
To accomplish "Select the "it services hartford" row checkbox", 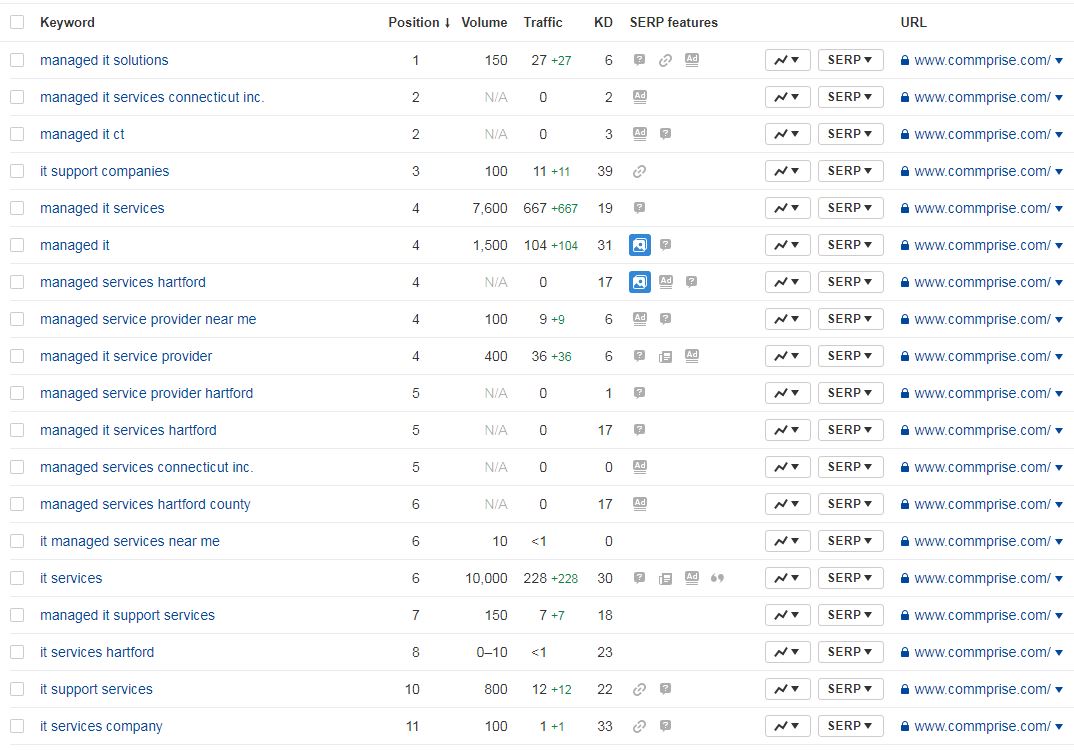I will tap(17, 652).
